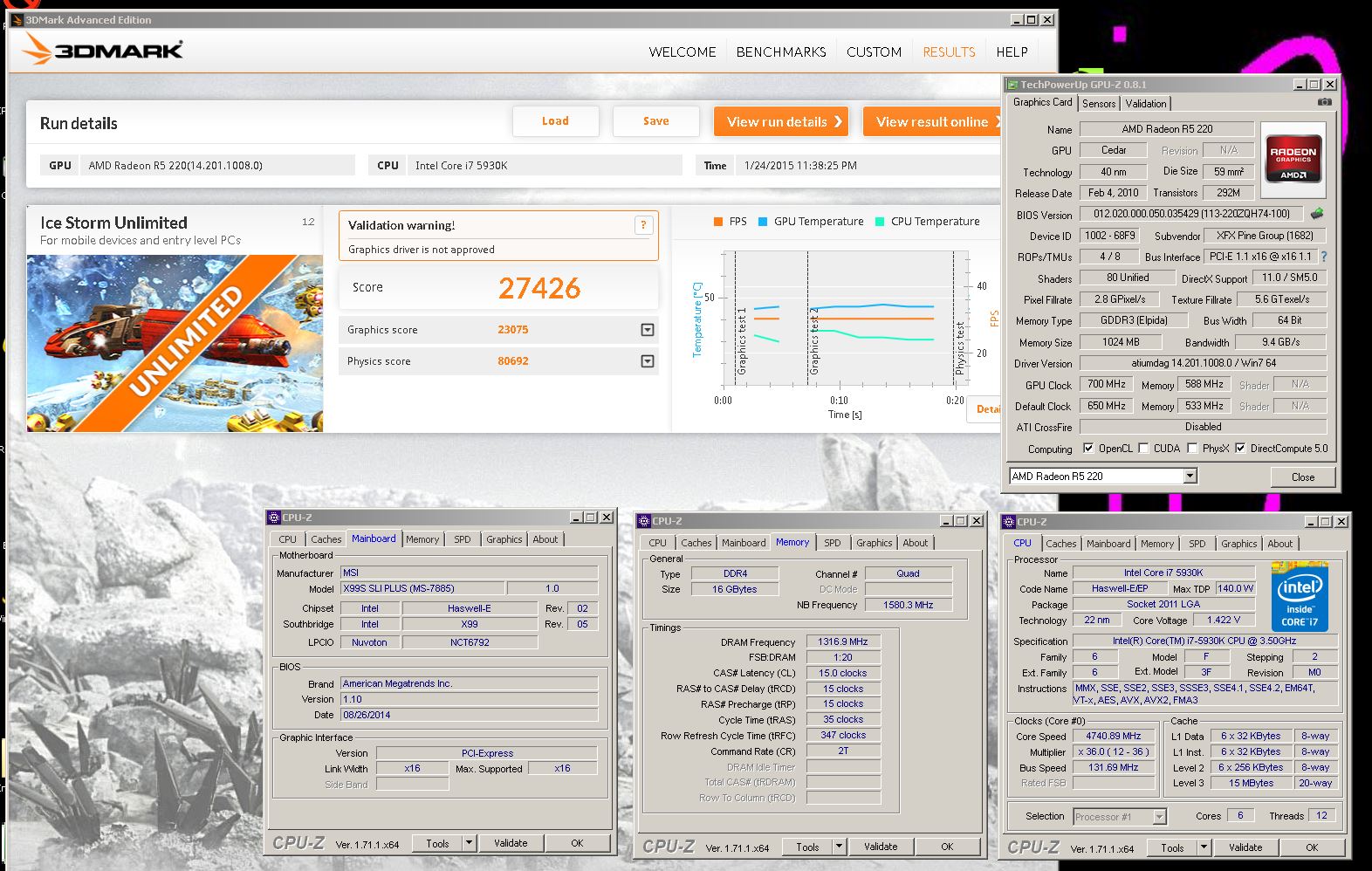Image resolution: width=1372 pixels, height=871 pixels.
Task: Open the Processor #1 selection dropdown
Action: tap(1159, 817)
